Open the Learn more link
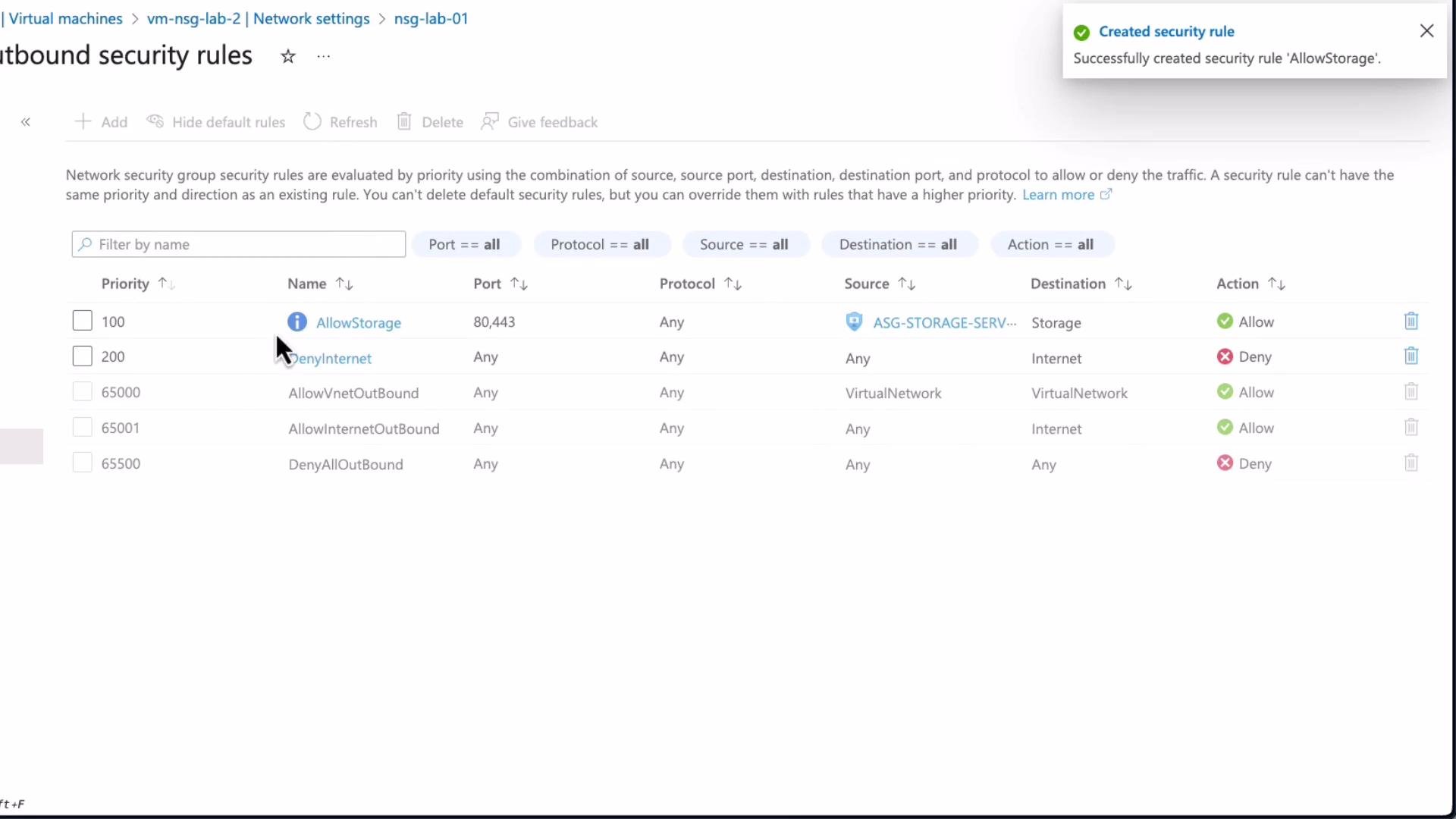This screenshot has width=1456, height=819. (1067, 195)
